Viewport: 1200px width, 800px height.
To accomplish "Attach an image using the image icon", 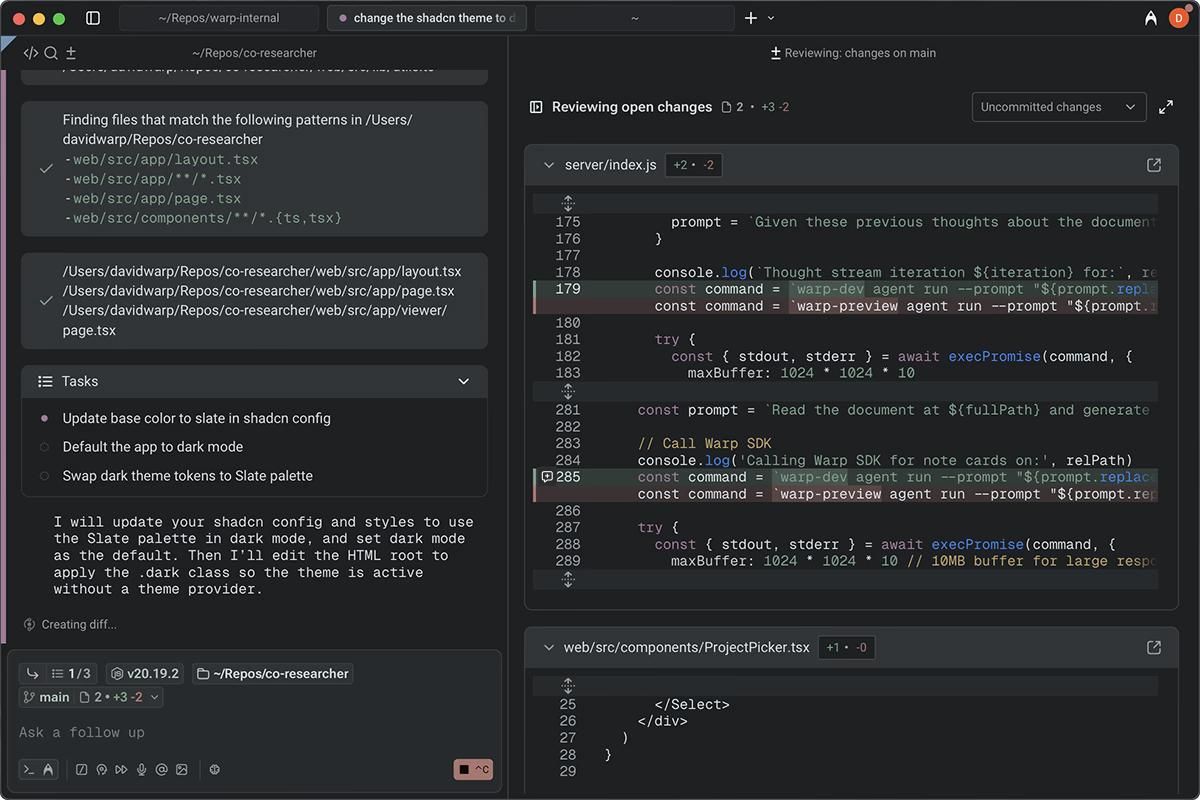I will [181, 769].
